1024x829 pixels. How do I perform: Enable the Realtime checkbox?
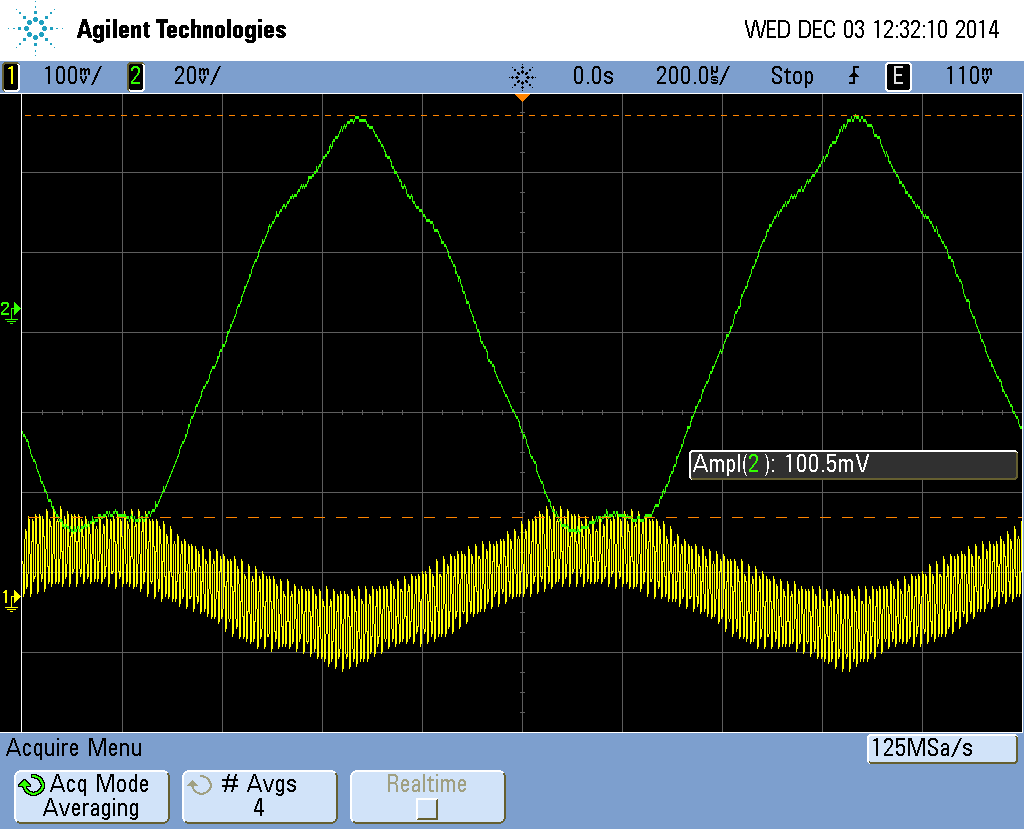[x=427, y=808]
